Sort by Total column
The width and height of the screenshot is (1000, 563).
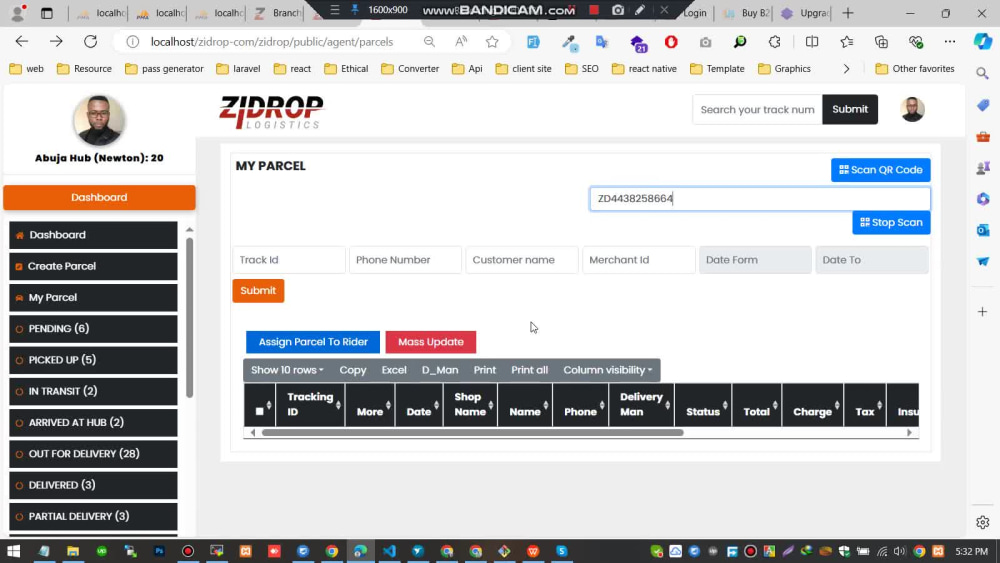[x=757, y=404]
